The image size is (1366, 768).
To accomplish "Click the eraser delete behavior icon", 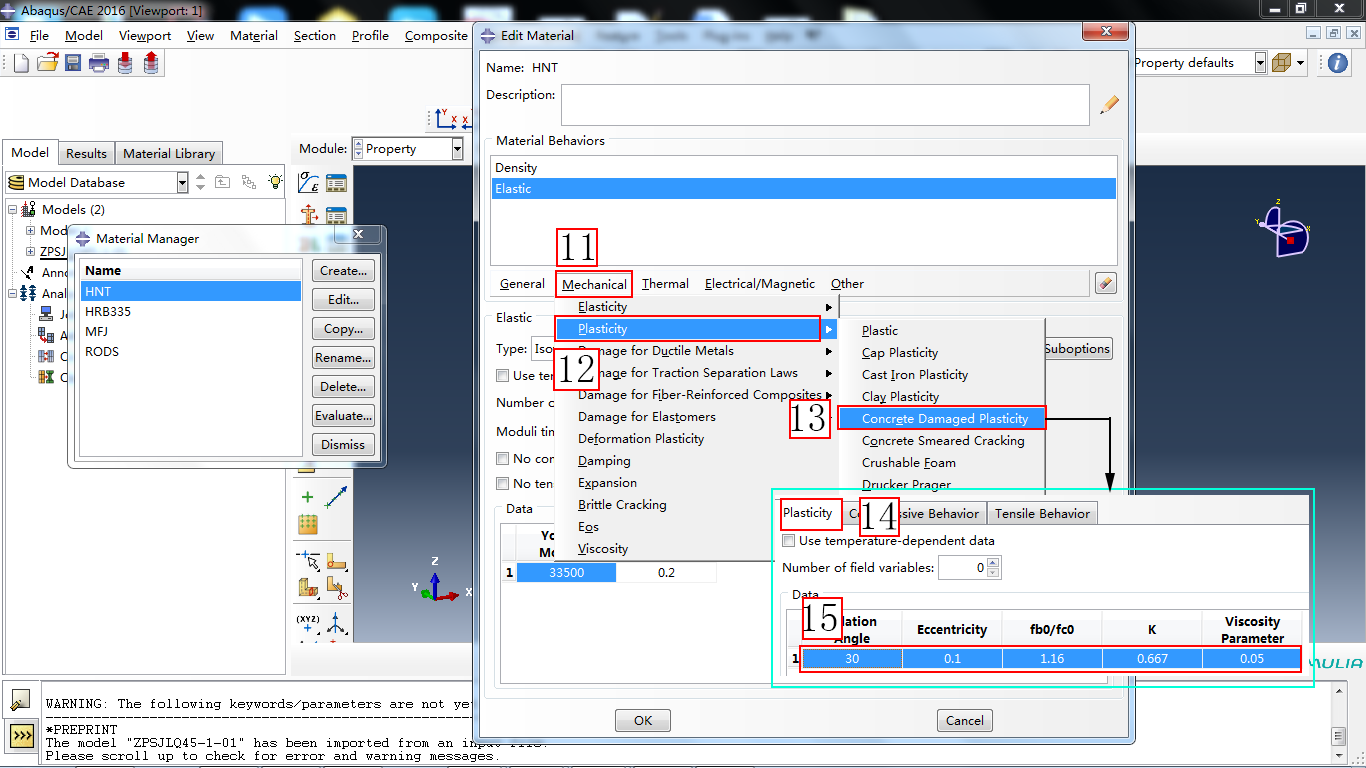I will (x=1105, y=284).
